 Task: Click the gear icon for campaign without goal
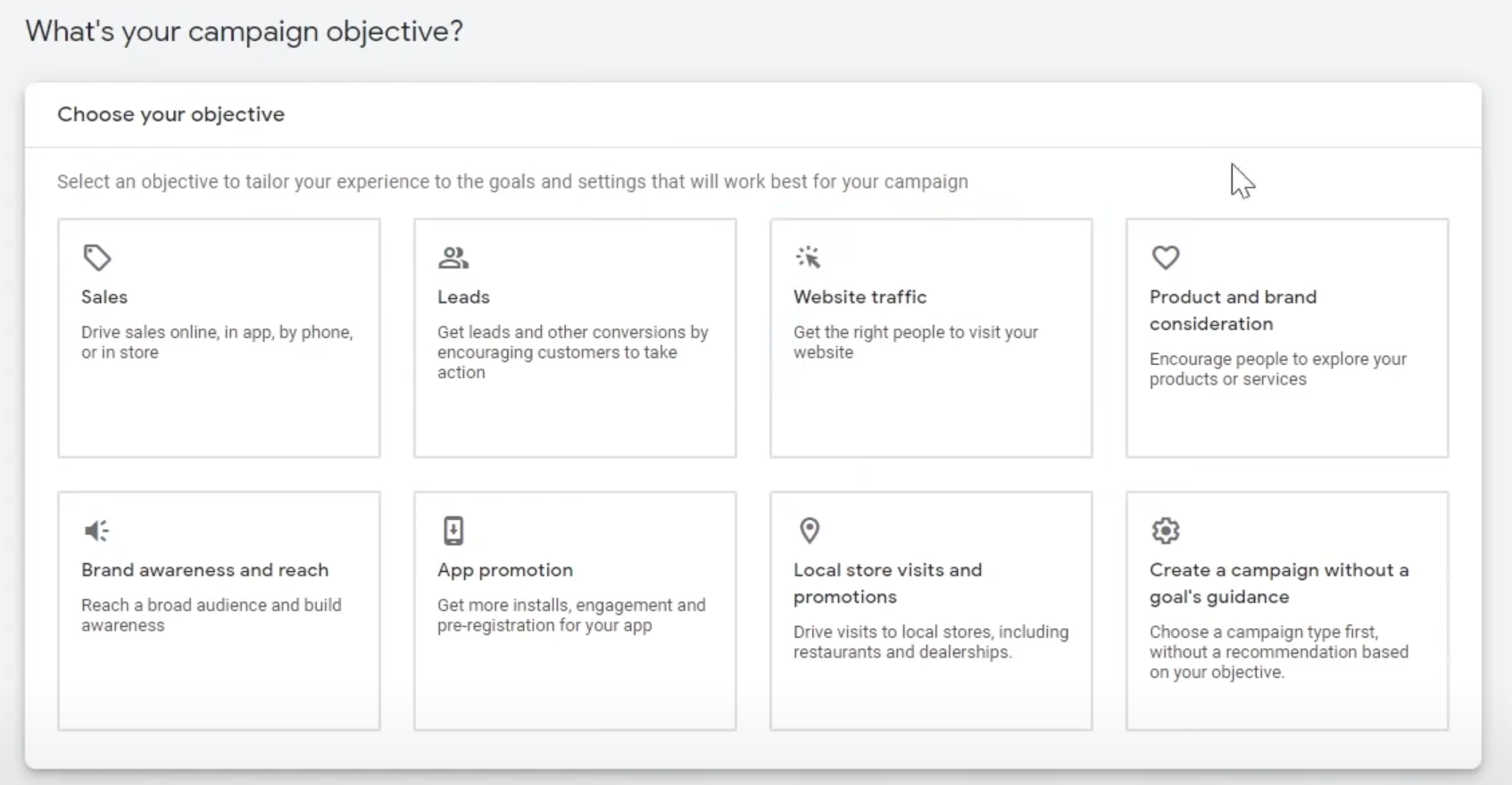(x=1166, y=531)
